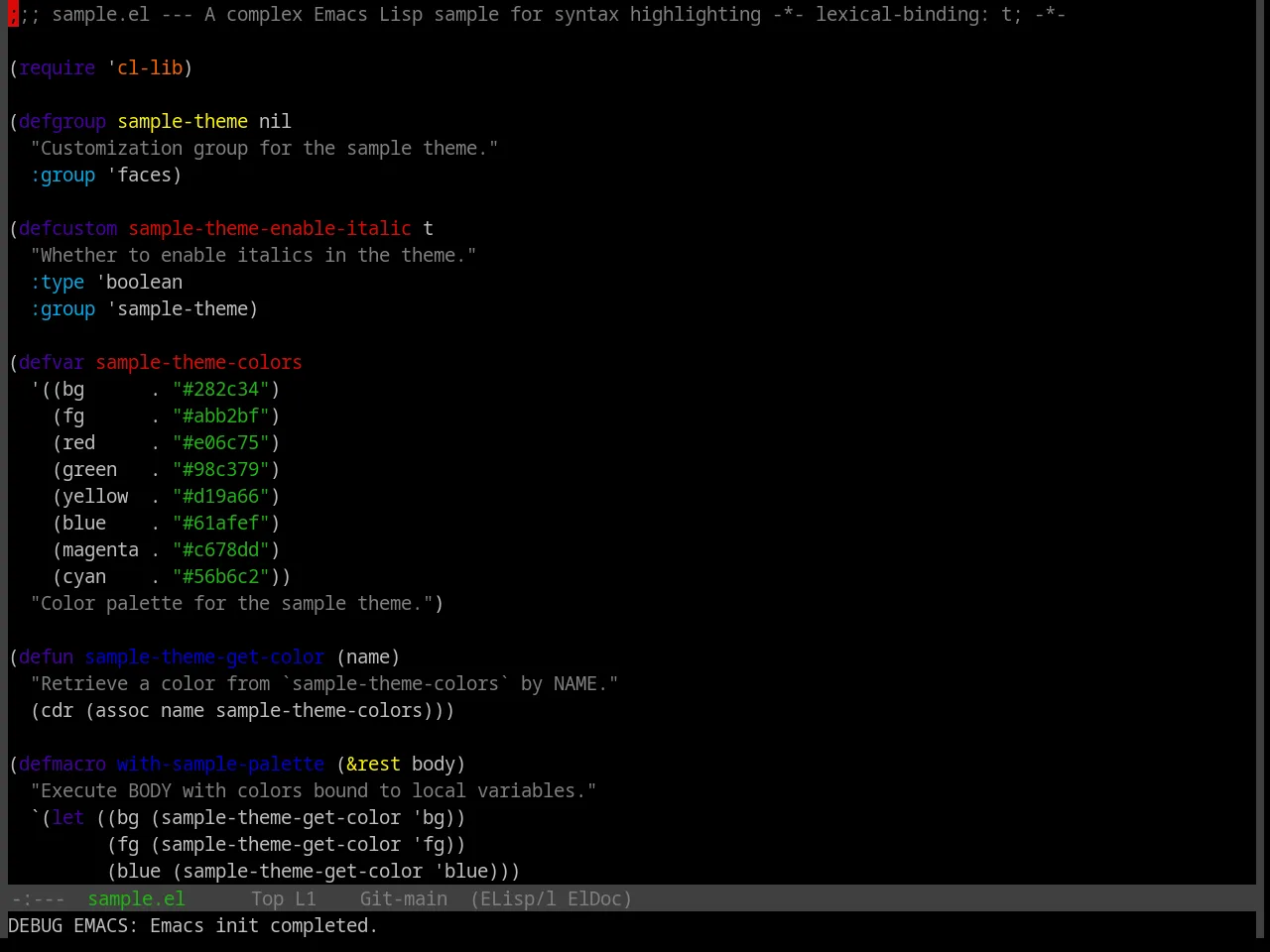
Task: Click the 'let' keyword
Action: coord(68,817)
